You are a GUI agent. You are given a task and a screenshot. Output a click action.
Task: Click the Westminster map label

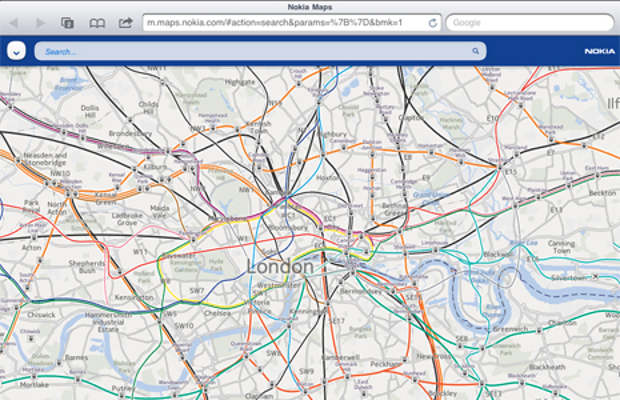pyautogui.click(x=278, y=285)
